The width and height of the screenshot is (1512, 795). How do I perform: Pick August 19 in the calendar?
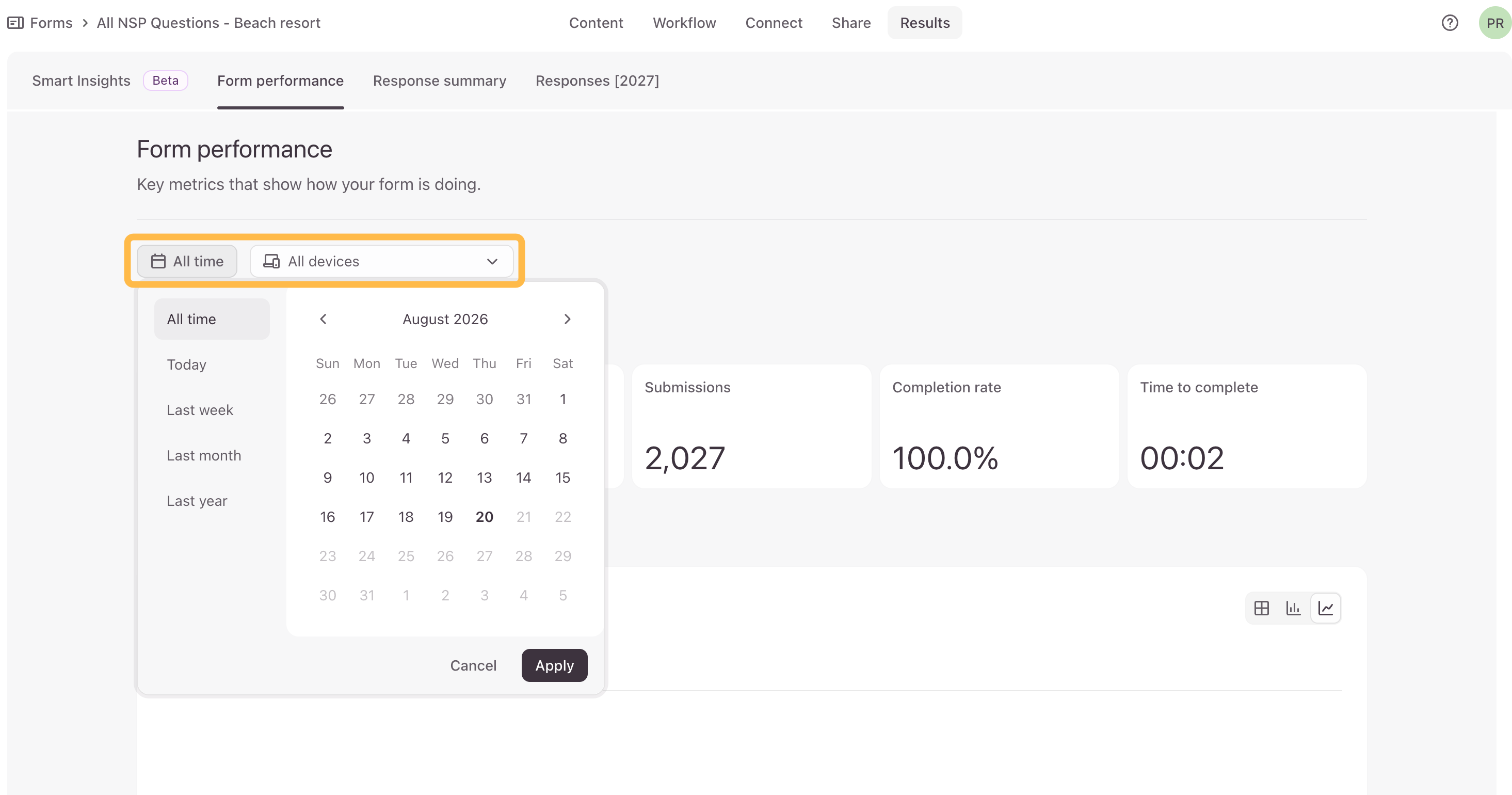click(x=445, y=517)
